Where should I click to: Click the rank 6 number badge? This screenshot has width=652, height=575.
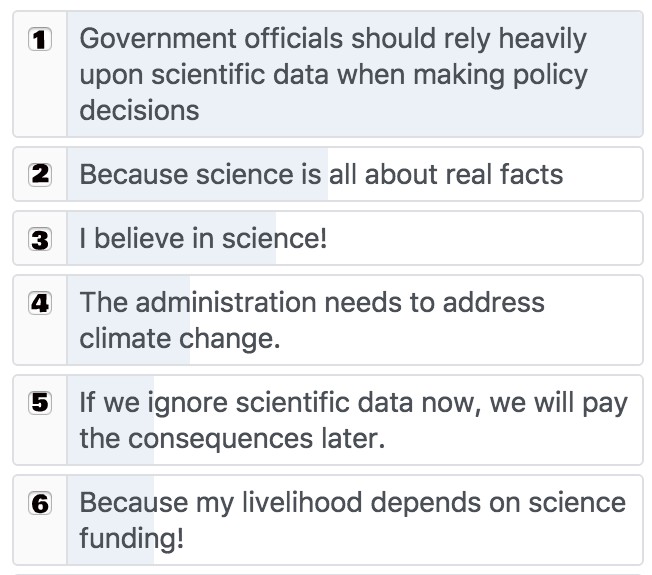click(40, 503)
